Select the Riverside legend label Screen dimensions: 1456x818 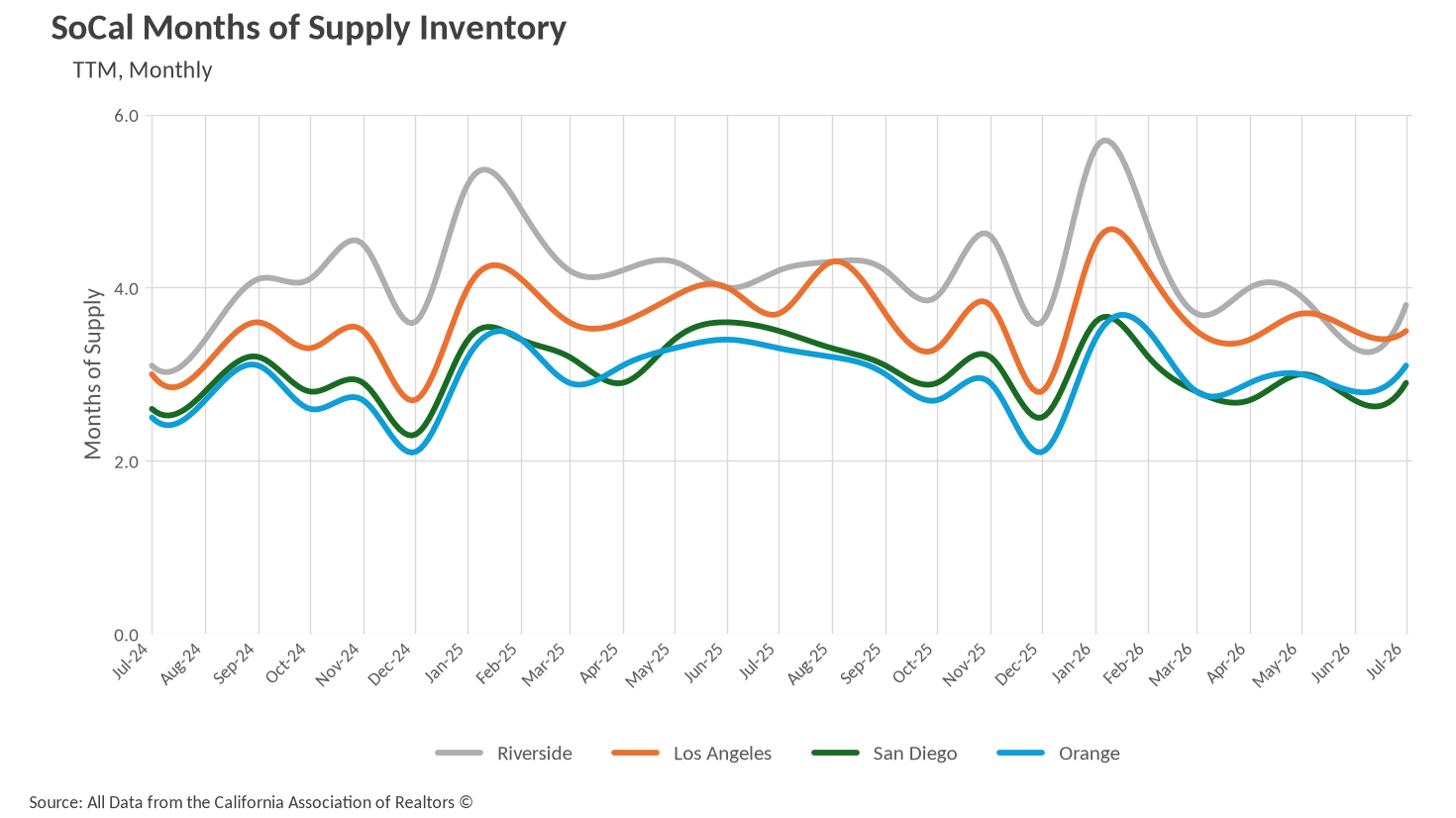point(535,753)
